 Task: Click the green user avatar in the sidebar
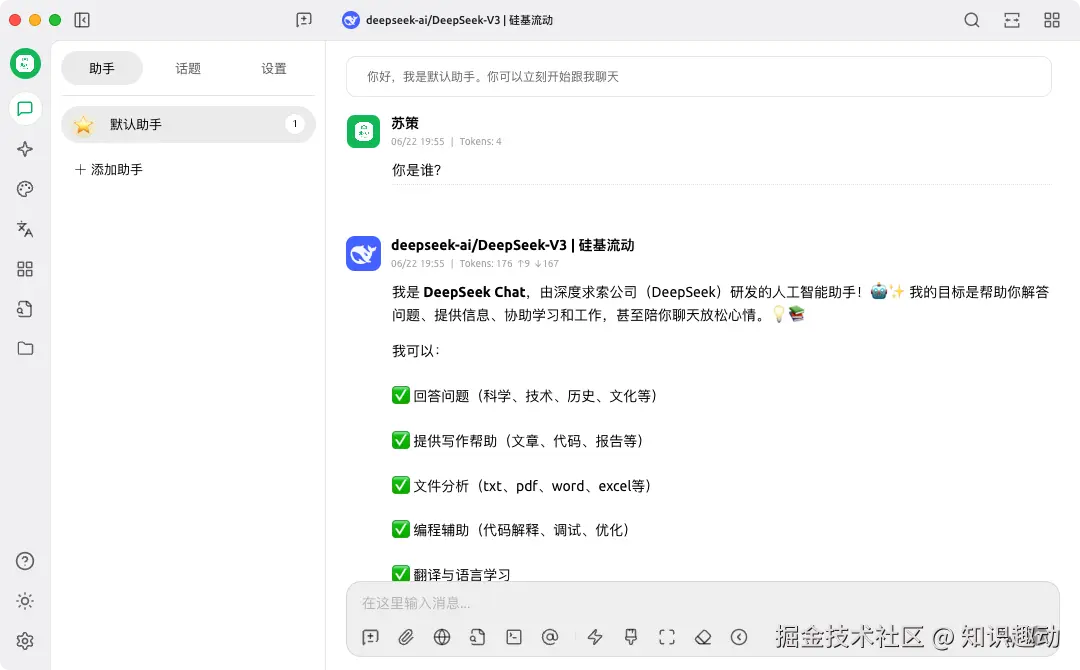(25, 64)
